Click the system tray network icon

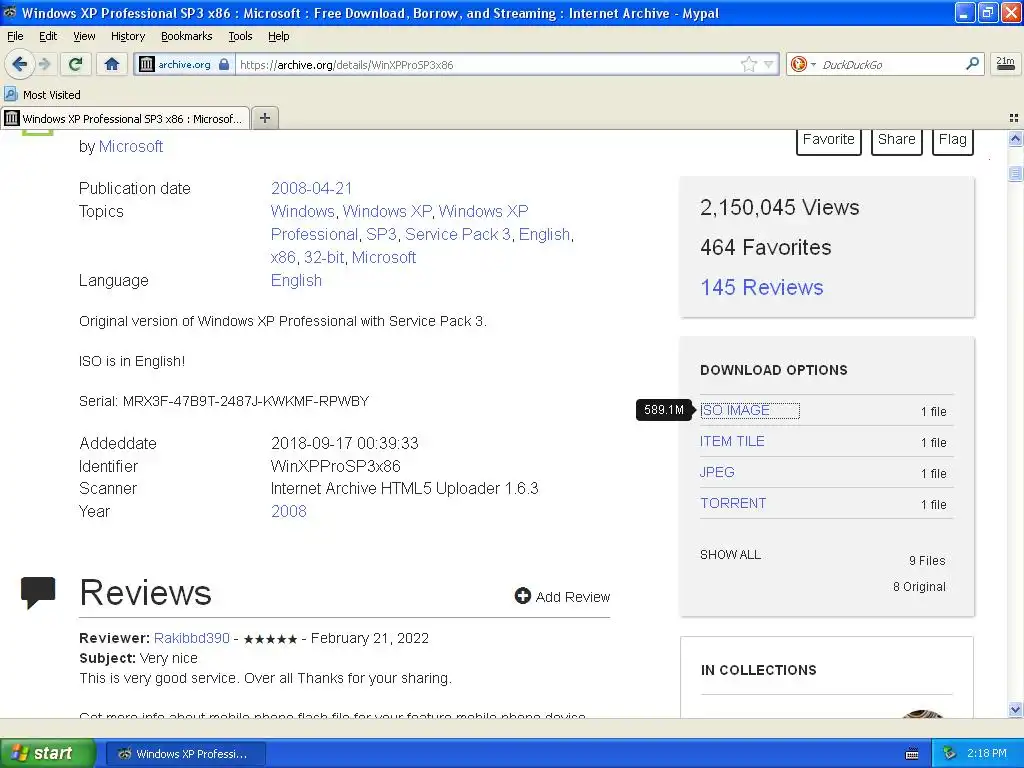click(x=950, y=753)
